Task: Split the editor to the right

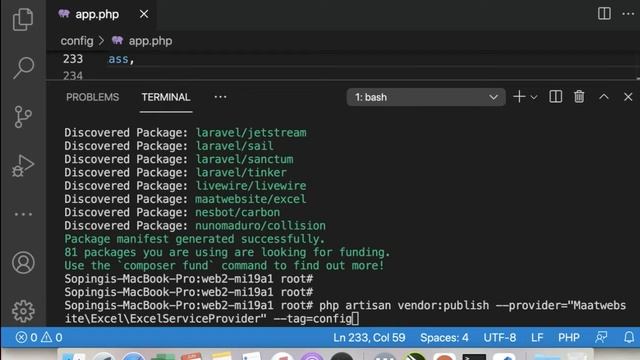Action: tap(604, 14)
